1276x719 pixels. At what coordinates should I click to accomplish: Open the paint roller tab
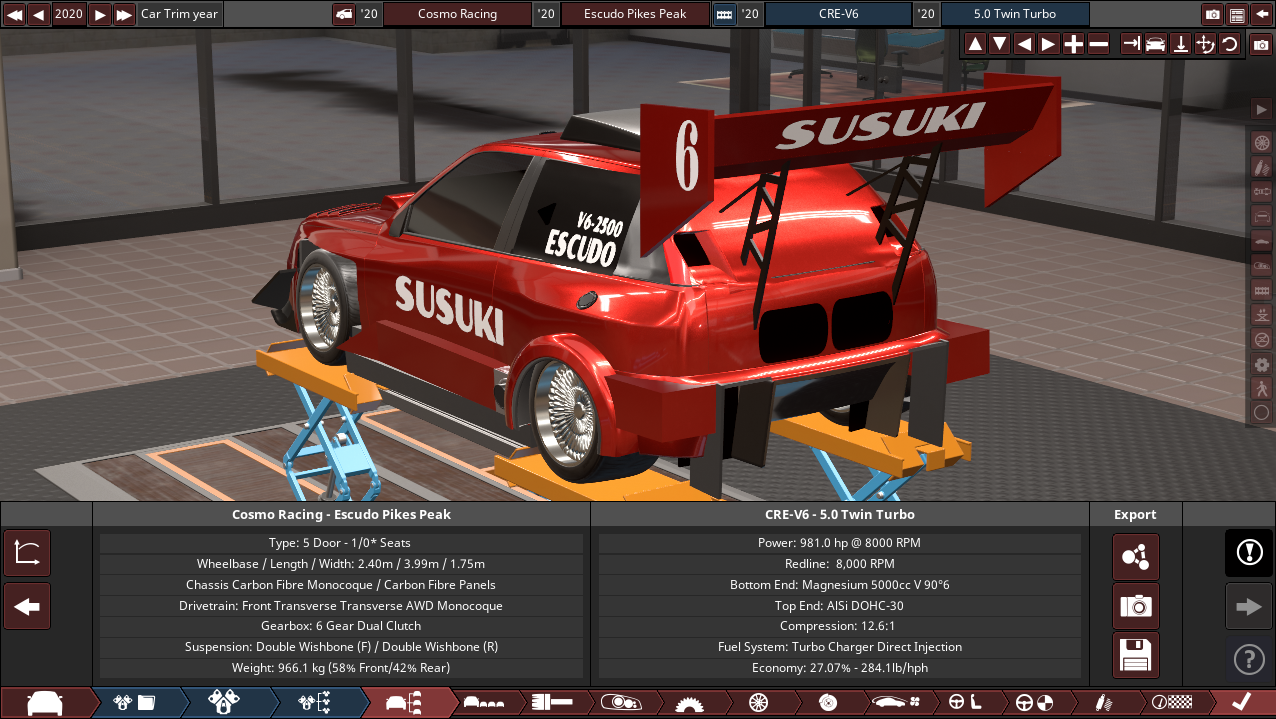pos(552,703)
